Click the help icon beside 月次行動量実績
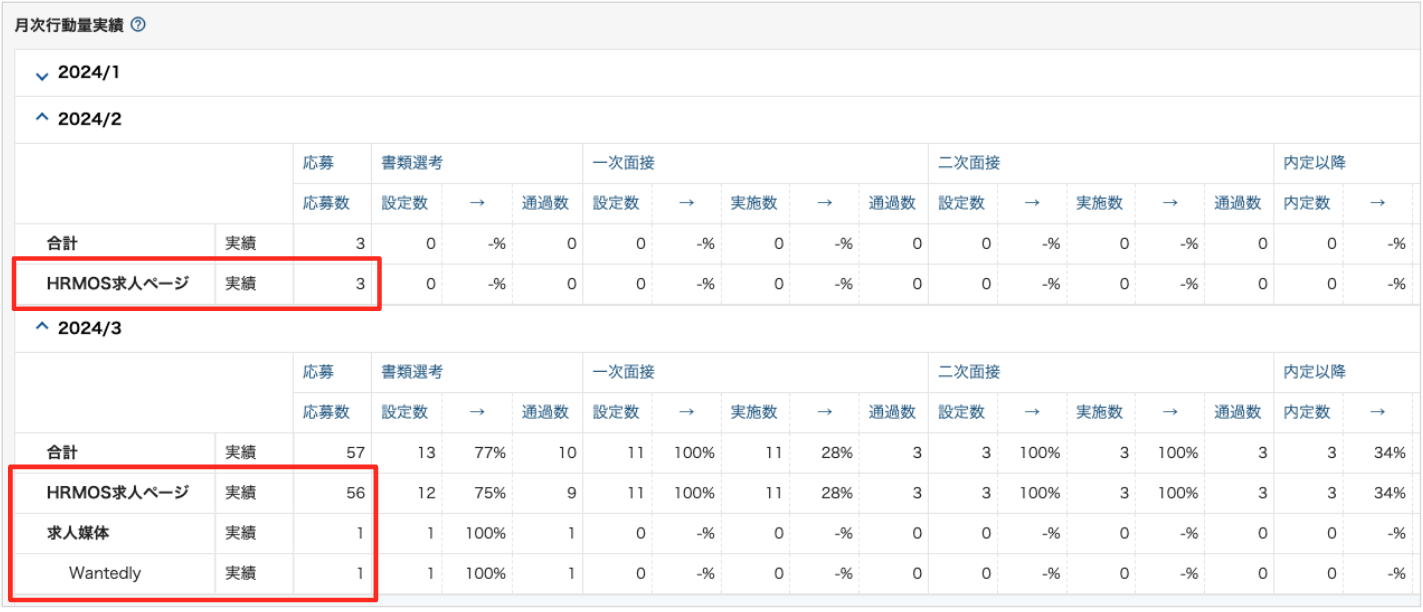 coord(138,25)
